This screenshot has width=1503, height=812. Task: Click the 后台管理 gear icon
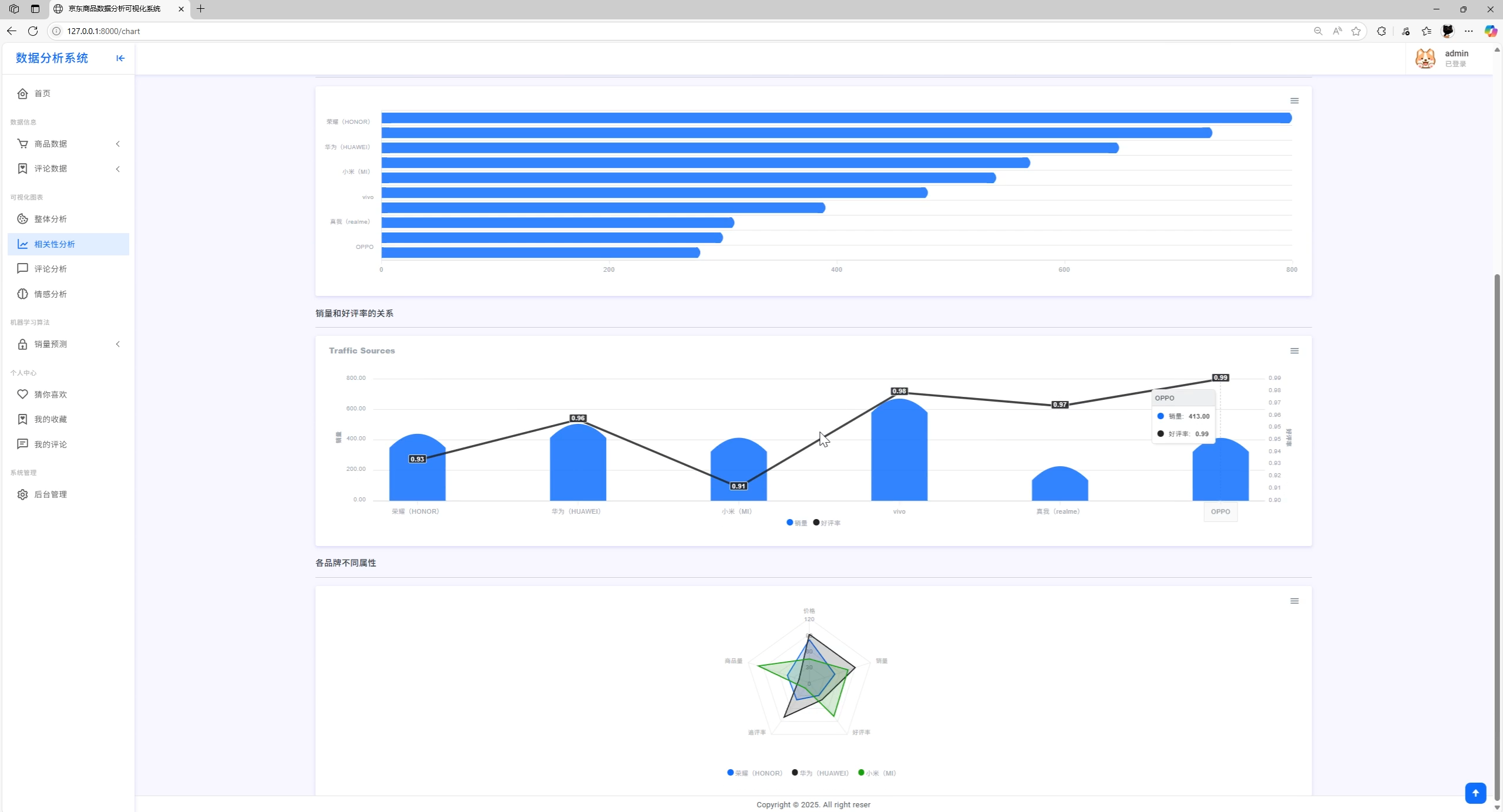(x=22, y=494)
